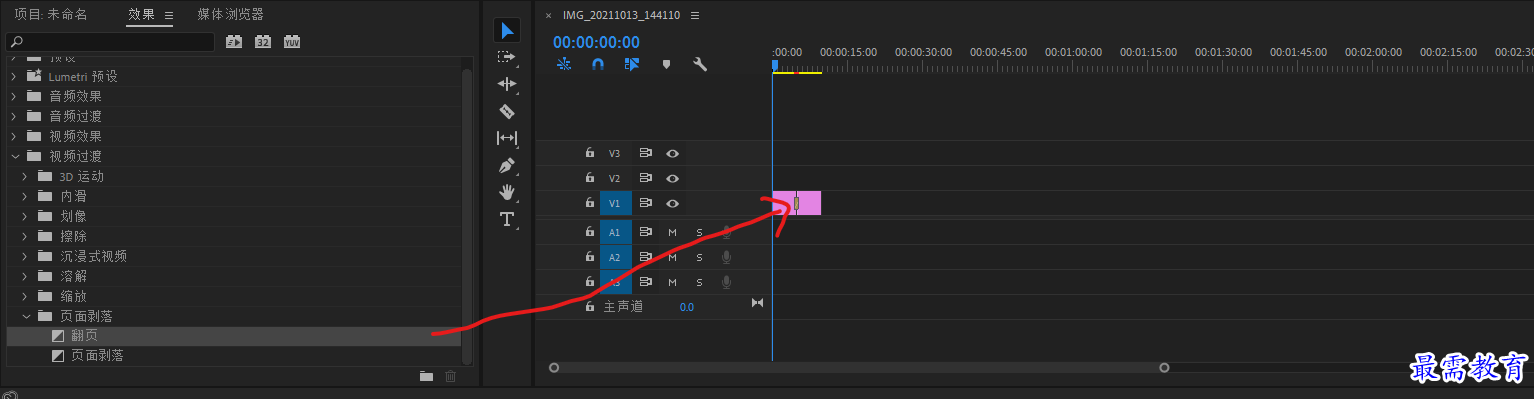Collapse the 视频过渡 folder
1534x399 pixels.
click(x=14, y=156)
